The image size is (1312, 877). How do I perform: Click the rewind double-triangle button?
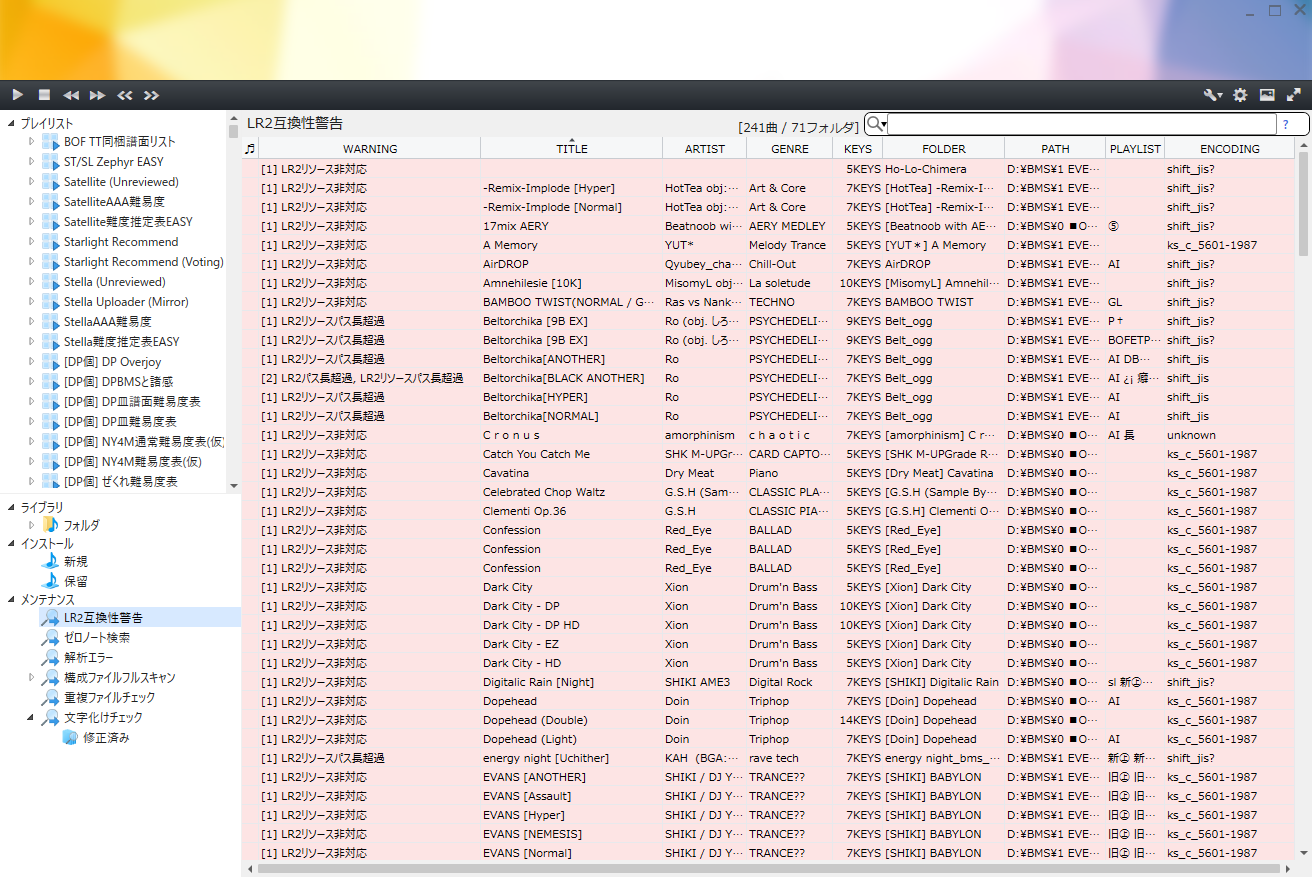pos(71,95)
